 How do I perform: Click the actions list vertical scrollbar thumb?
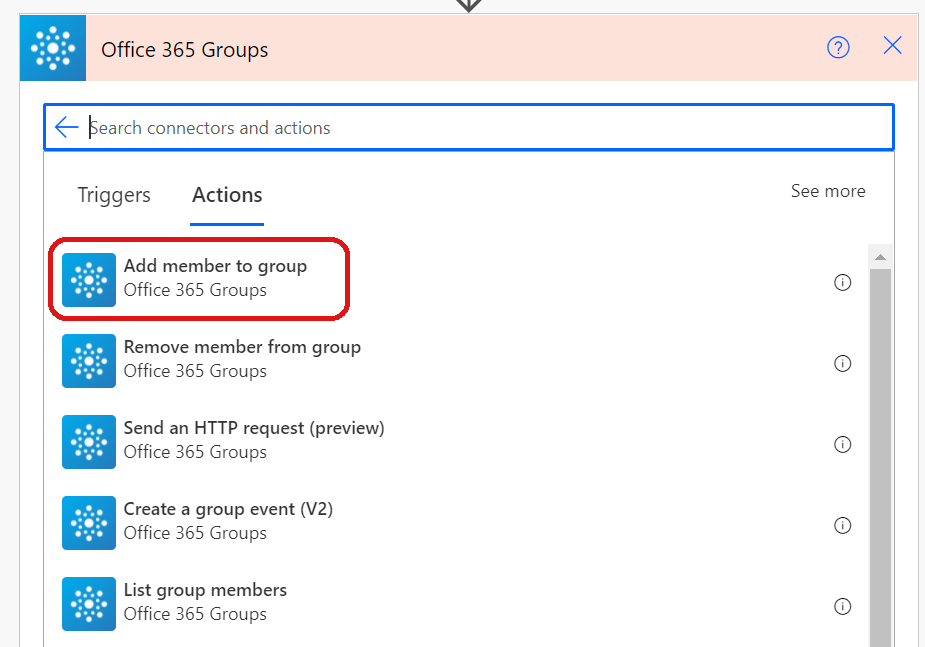coord(880,458)
